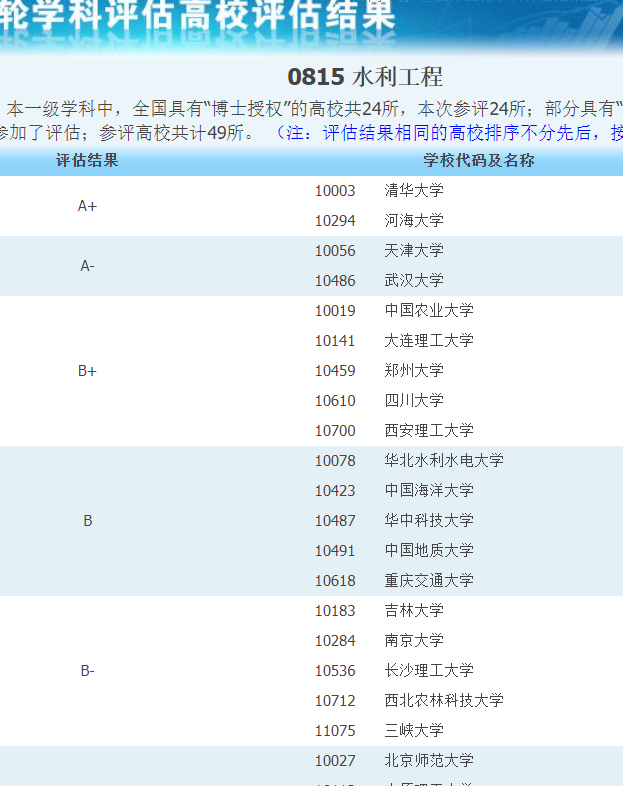The height and width of the screenshot is (786, 623).
Task: Click school name 长沙理工大学
Action: coord(429,670)
